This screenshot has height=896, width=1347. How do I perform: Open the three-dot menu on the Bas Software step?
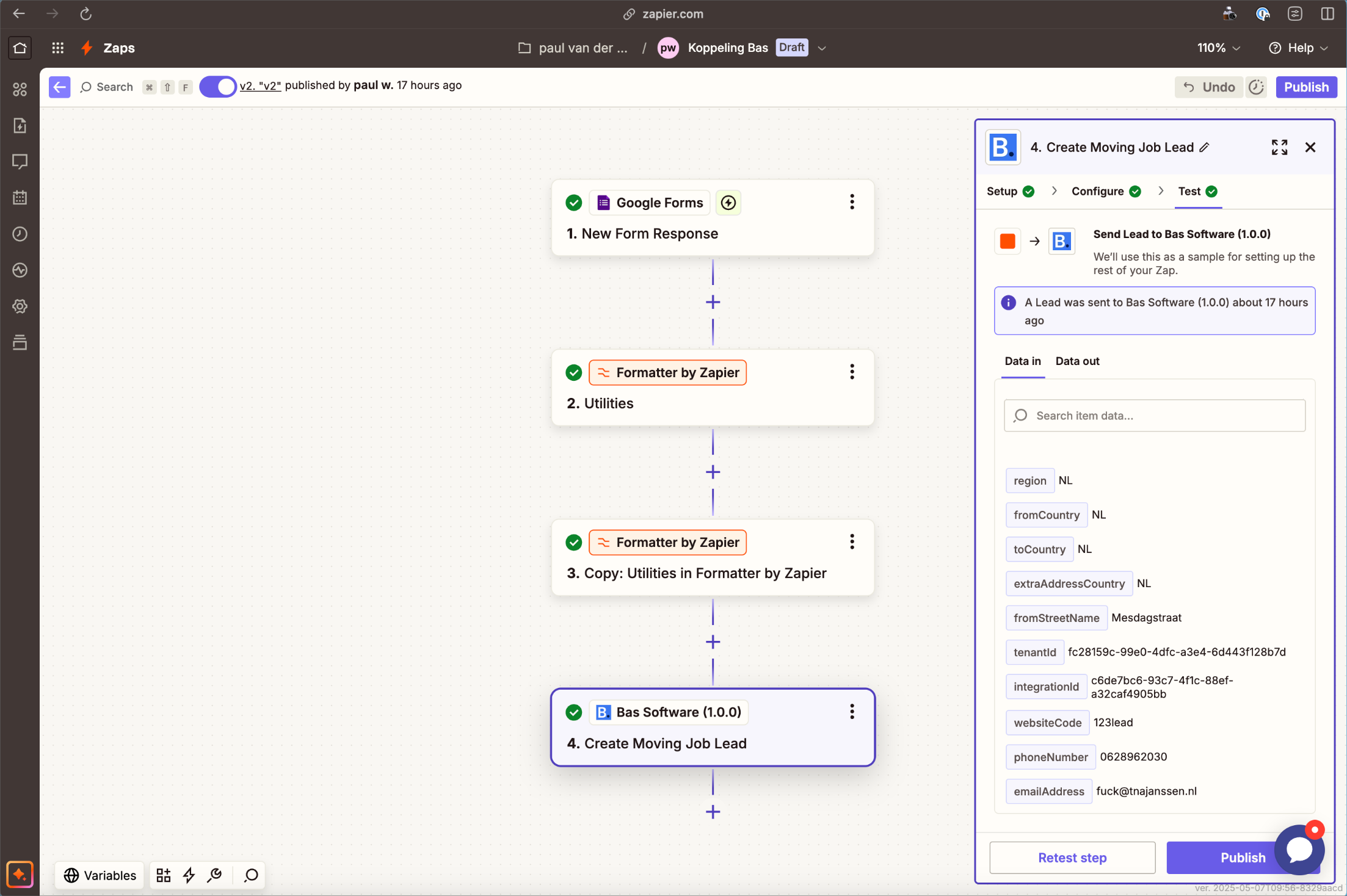(852, 712)
